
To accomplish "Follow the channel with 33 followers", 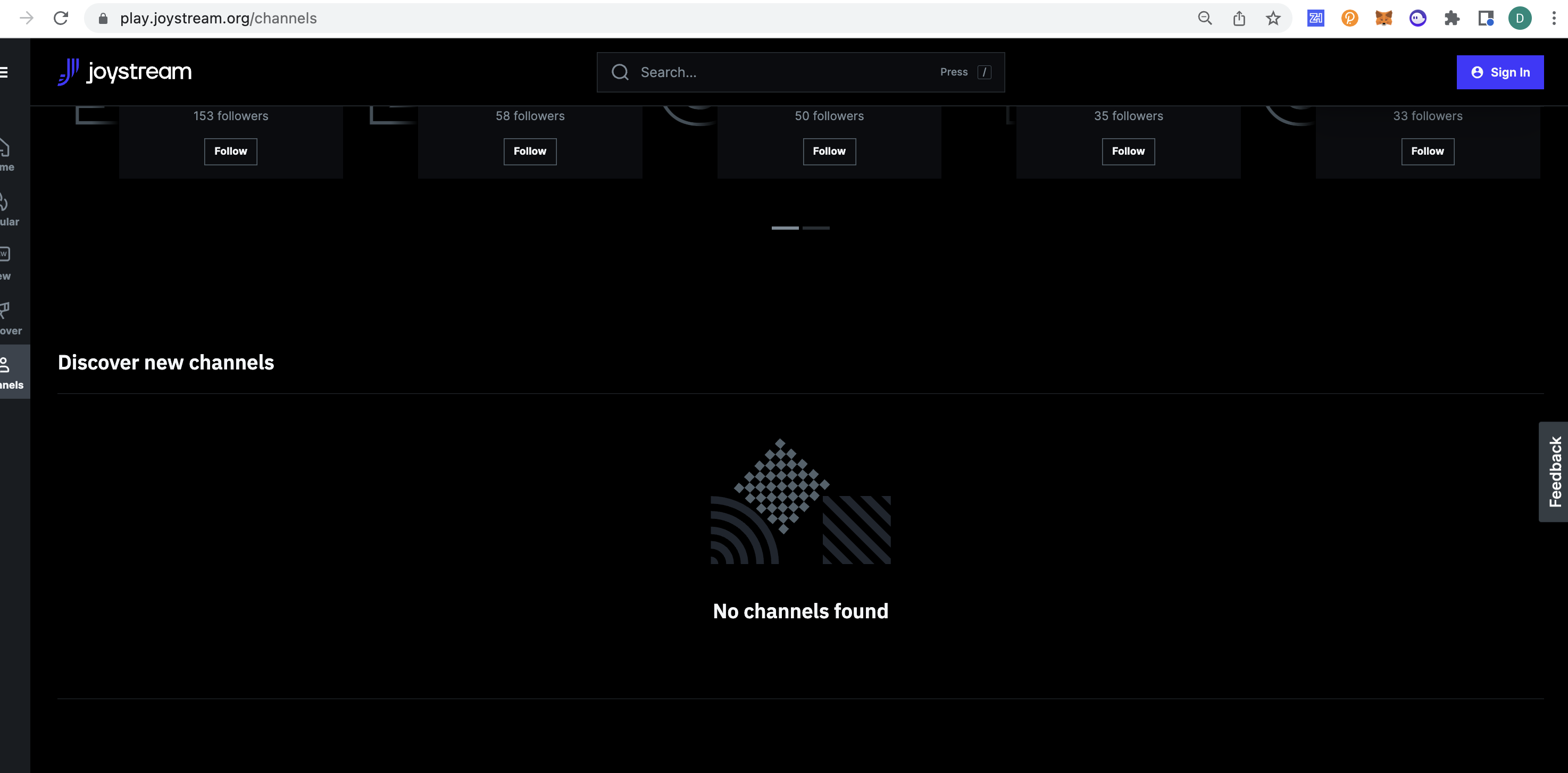I will tap(1428, 152).
